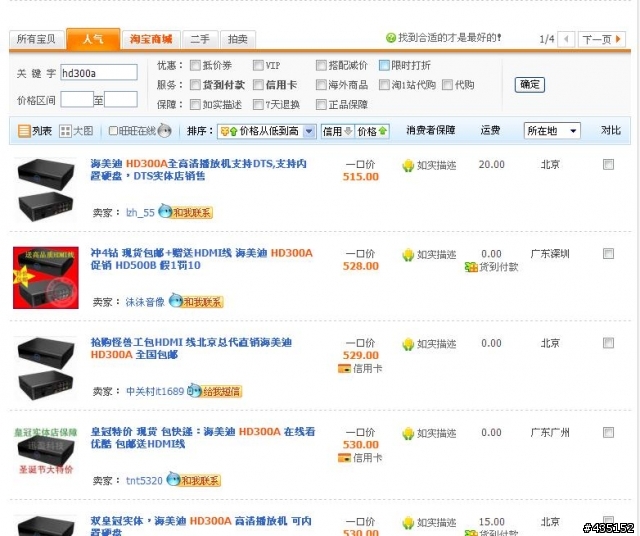This screenshot has width=640, height=536.
Task: Open thumbnail of the 515.00 HD300A listing
Action: (x=46, y=190)
